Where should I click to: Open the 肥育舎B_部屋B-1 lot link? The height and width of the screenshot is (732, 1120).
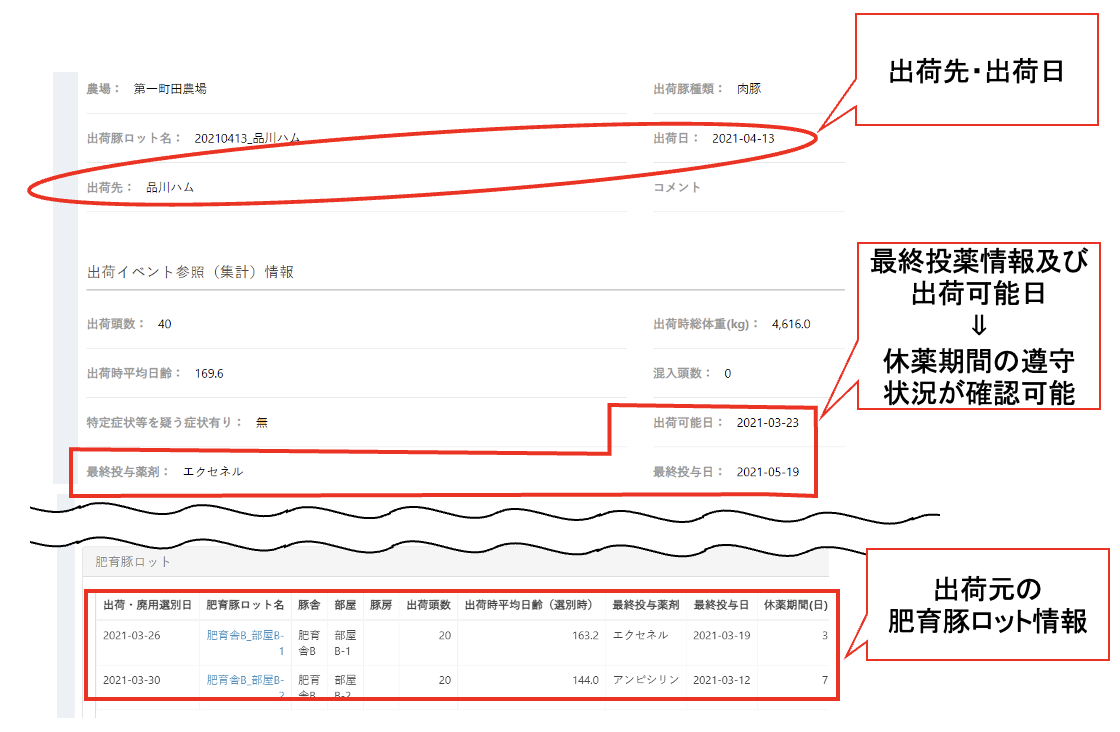pos(245,643)
